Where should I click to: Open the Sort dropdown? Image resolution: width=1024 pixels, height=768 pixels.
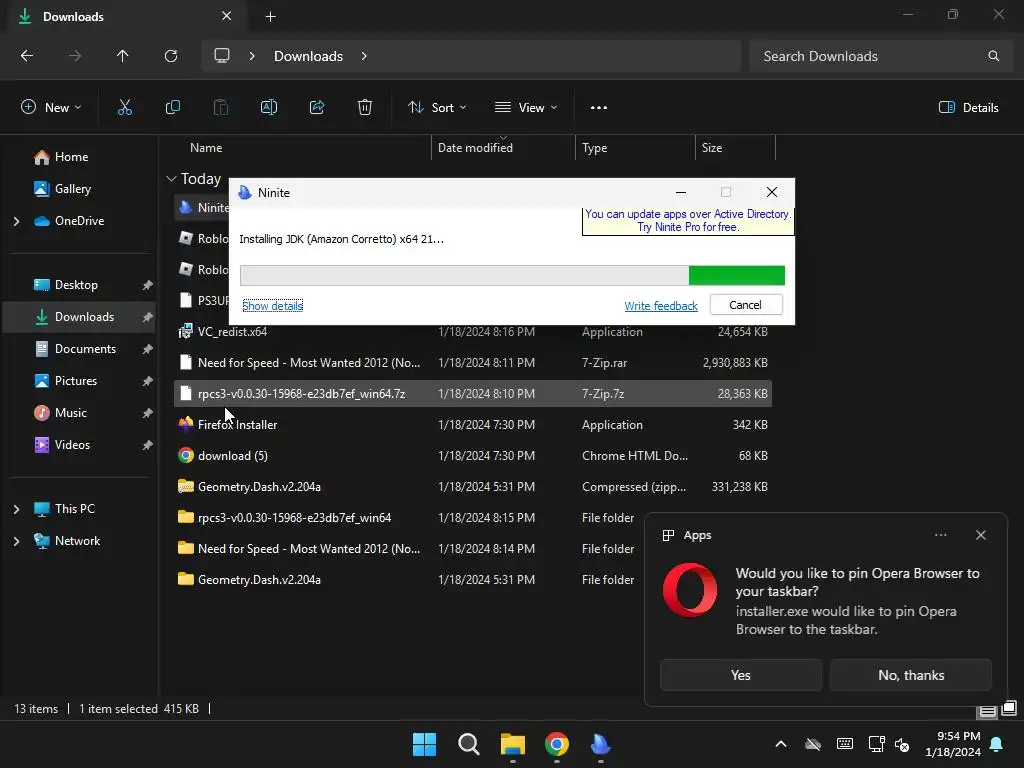(437, 108)
